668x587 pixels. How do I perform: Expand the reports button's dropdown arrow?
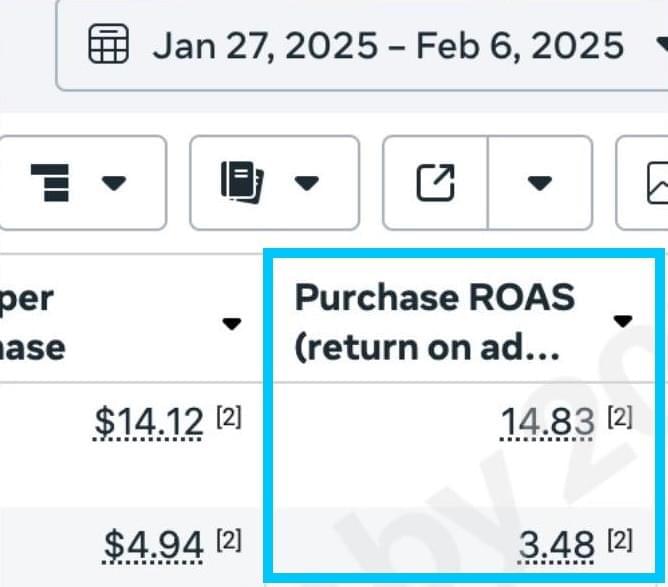(307, 183)
